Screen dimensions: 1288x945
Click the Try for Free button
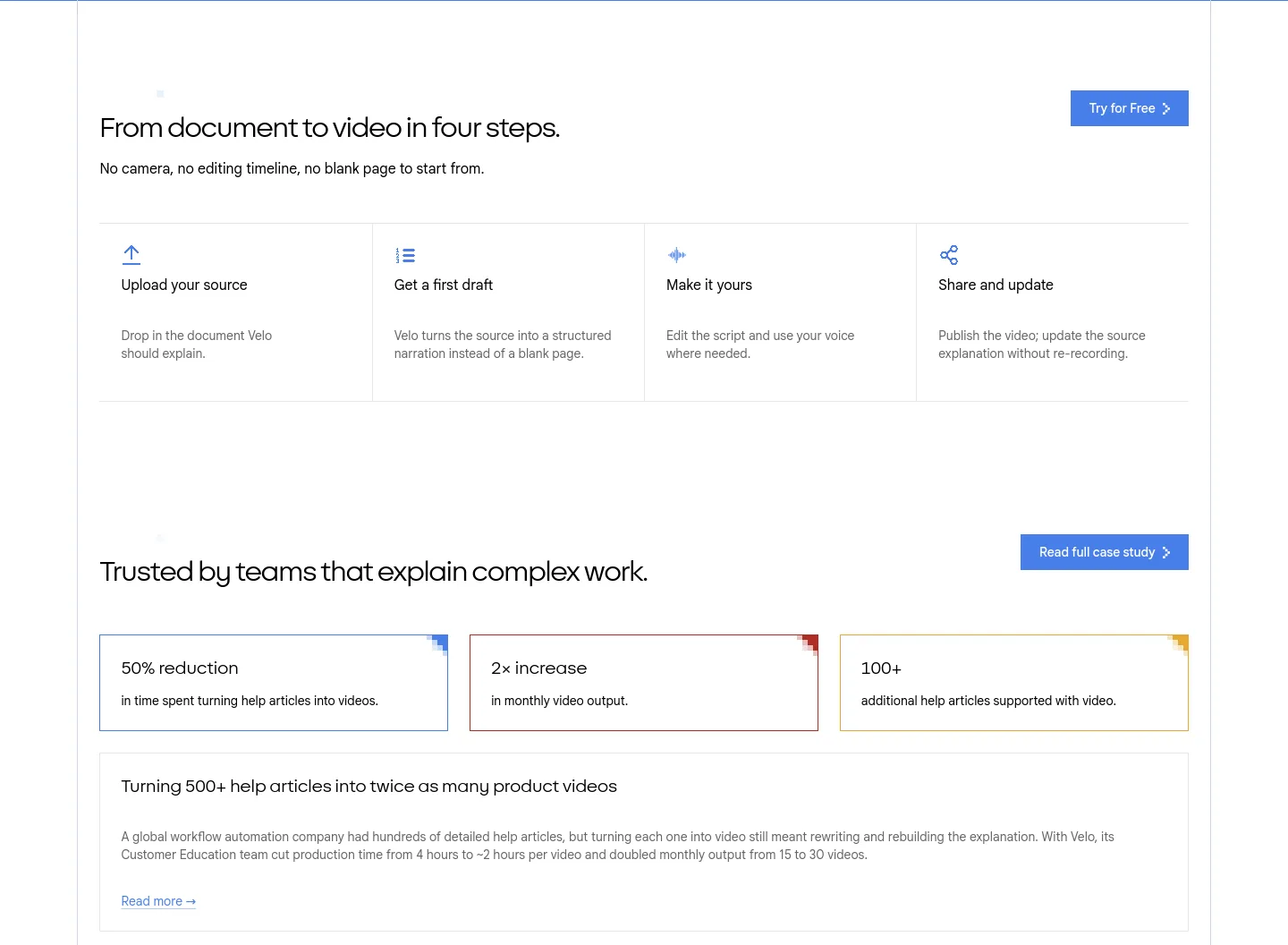coord(1130,108)
